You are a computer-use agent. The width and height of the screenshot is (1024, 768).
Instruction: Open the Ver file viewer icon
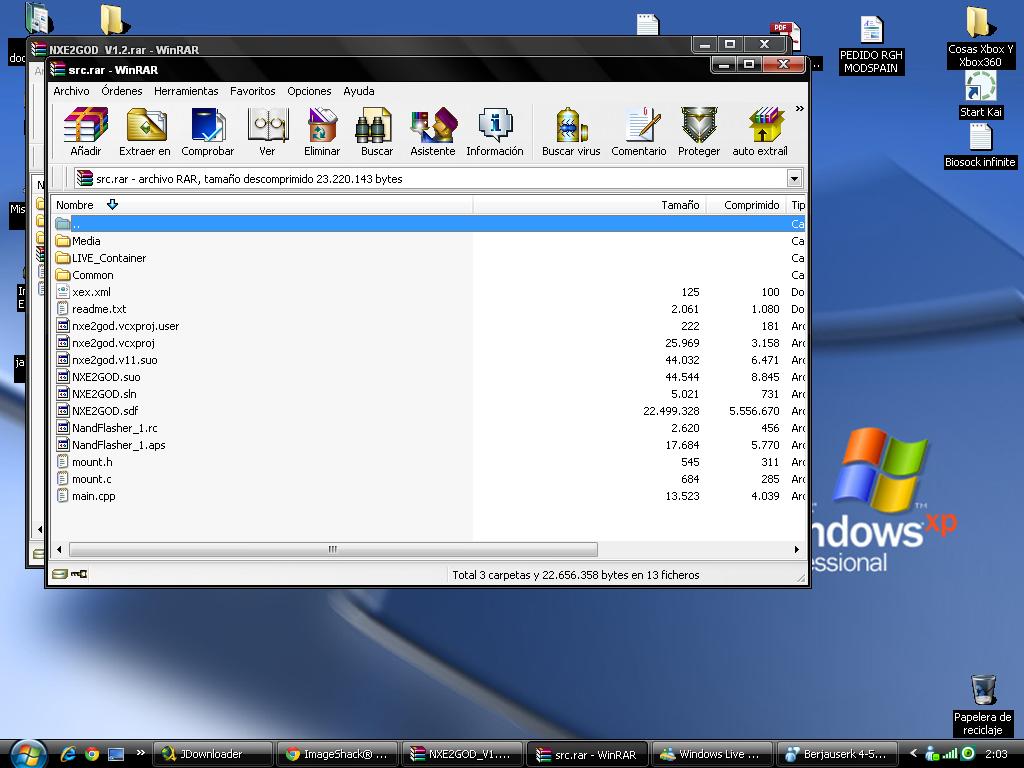click(x=267, y=130)
